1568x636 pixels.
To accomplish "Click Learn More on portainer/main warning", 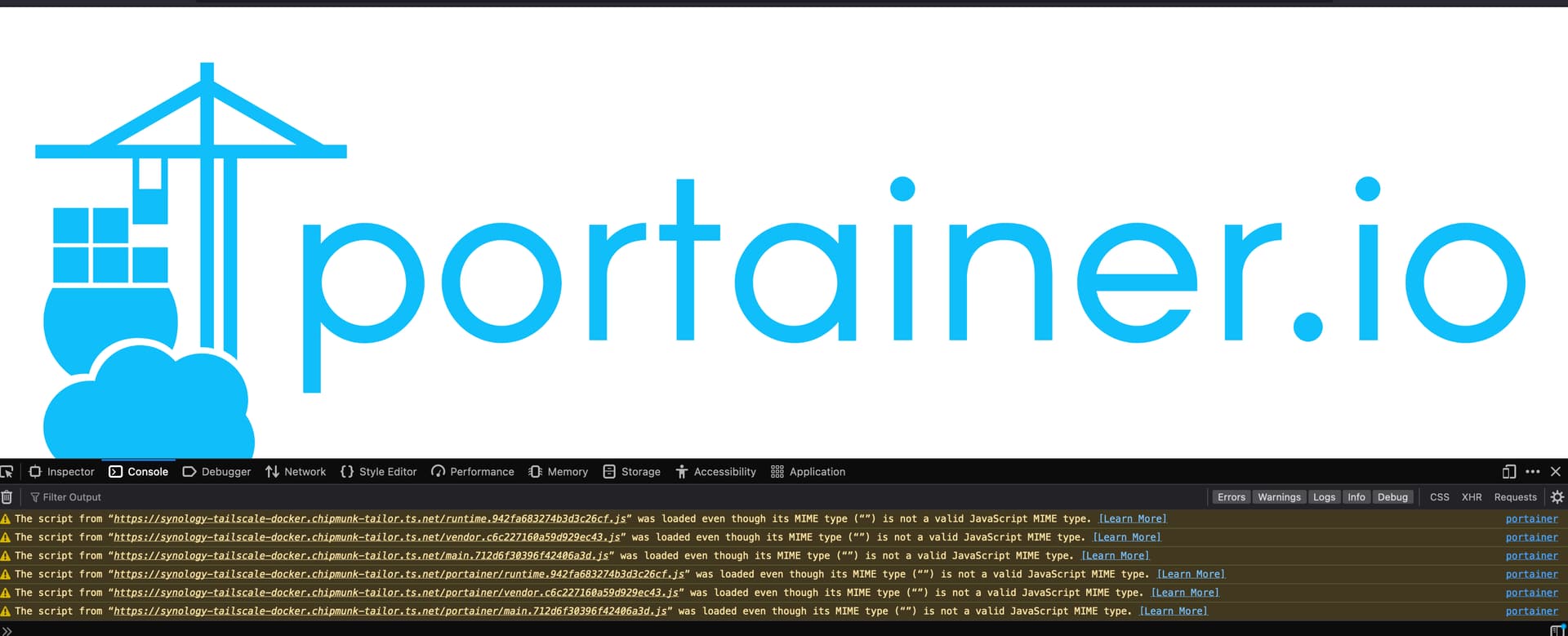I will click(x=1173, y=612).
